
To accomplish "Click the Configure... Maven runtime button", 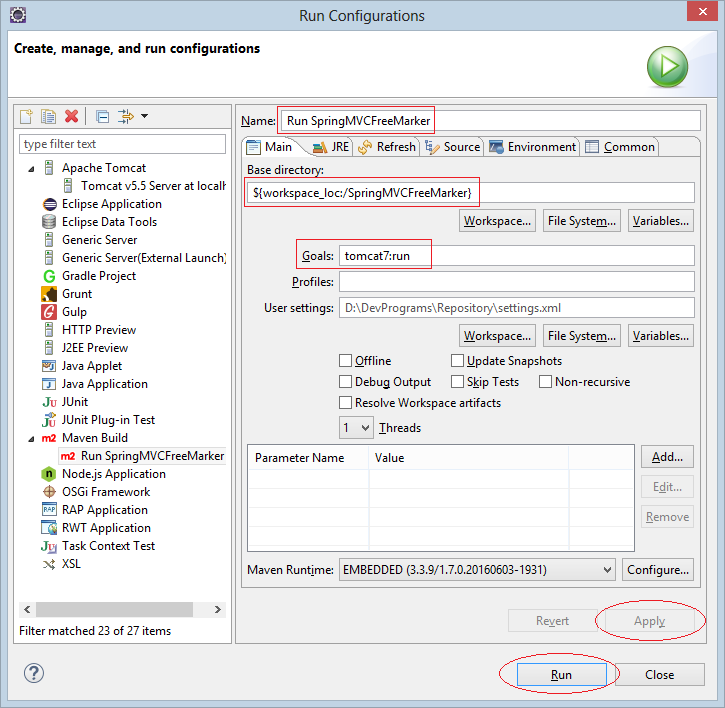I will click(658, 570).
